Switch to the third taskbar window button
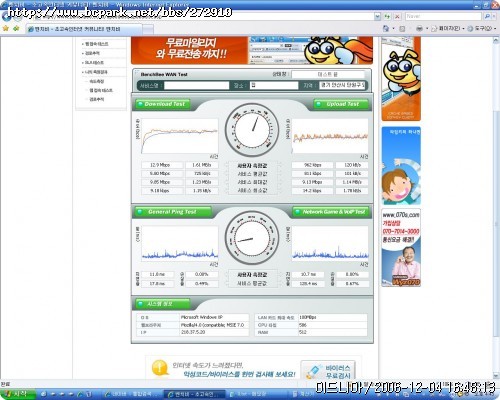The width and height of the screenshot is (500, 400). pos(257,394)
